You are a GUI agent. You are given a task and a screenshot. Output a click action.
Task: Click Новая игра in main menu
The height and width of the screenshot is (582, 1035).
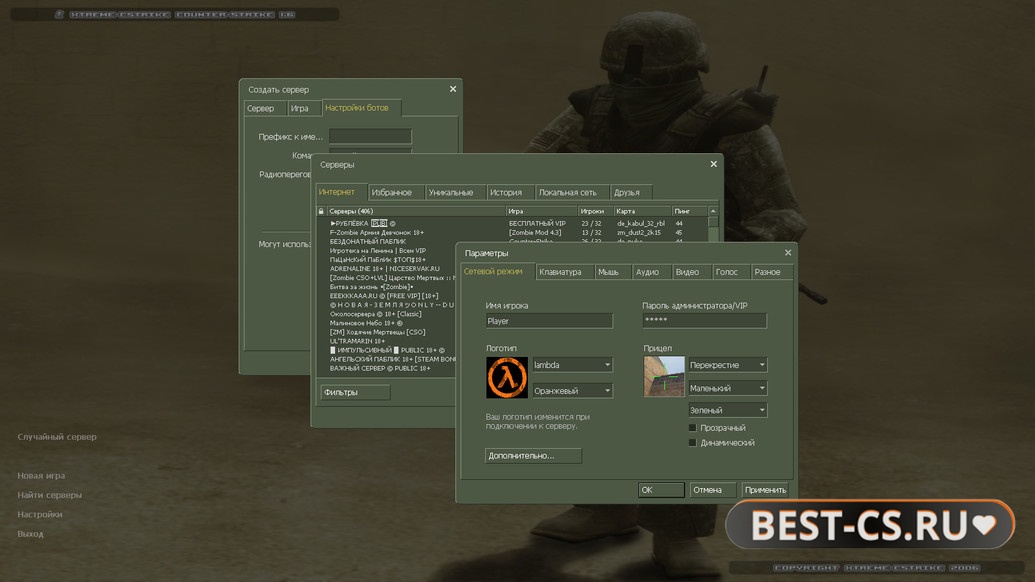click(41, 476)
